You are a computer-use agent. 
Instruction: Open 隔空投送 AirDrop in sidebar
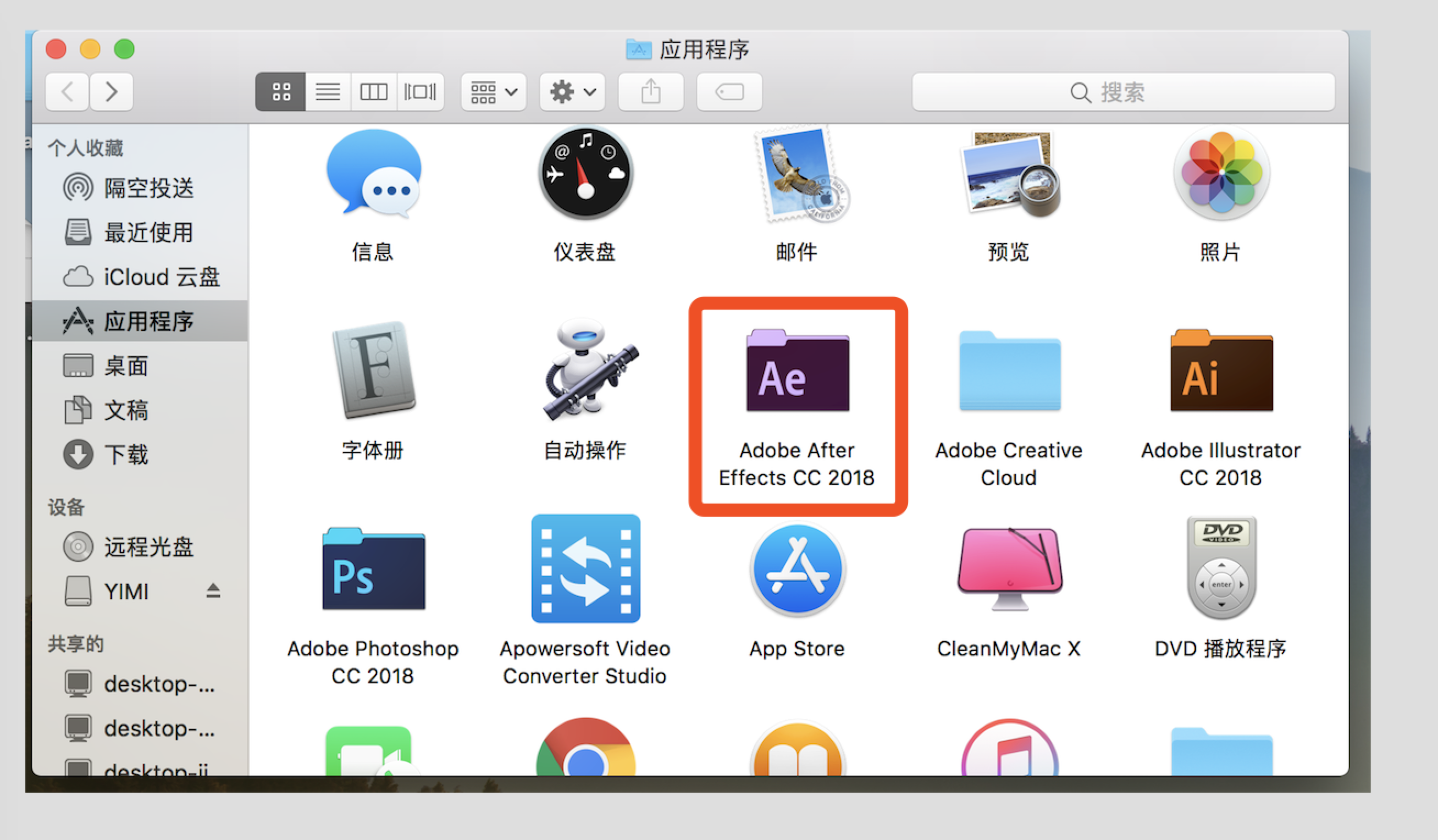[x=140, y=188]
